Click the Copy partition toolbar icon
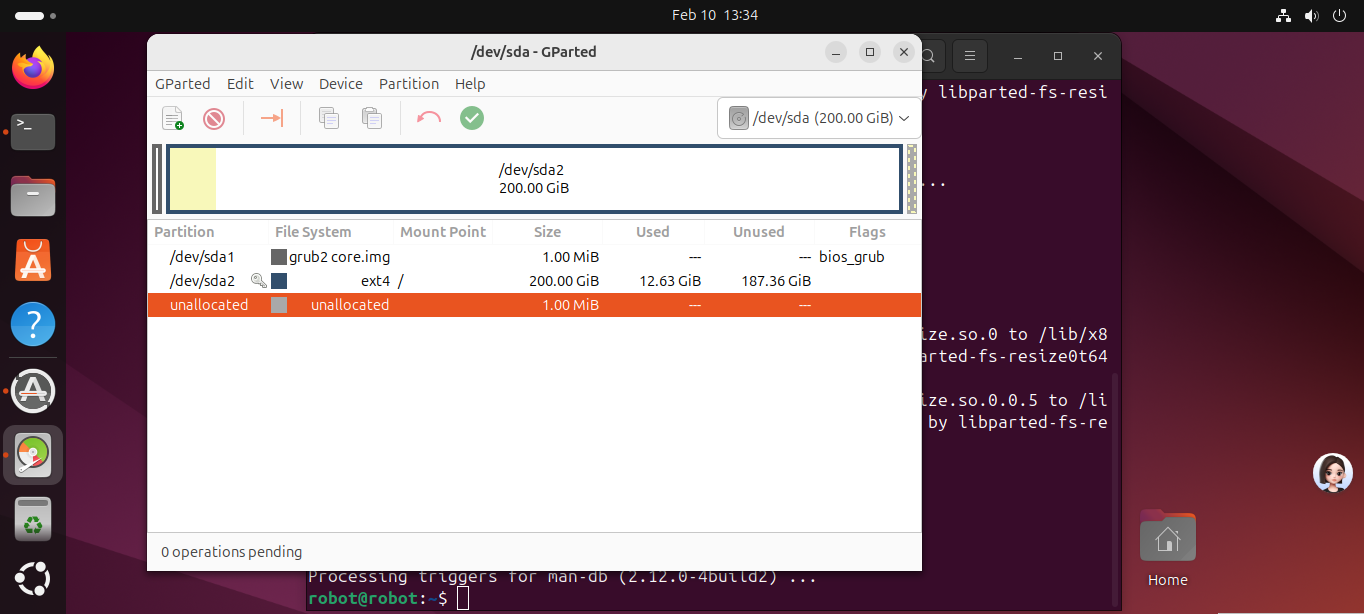 (329, 118)
